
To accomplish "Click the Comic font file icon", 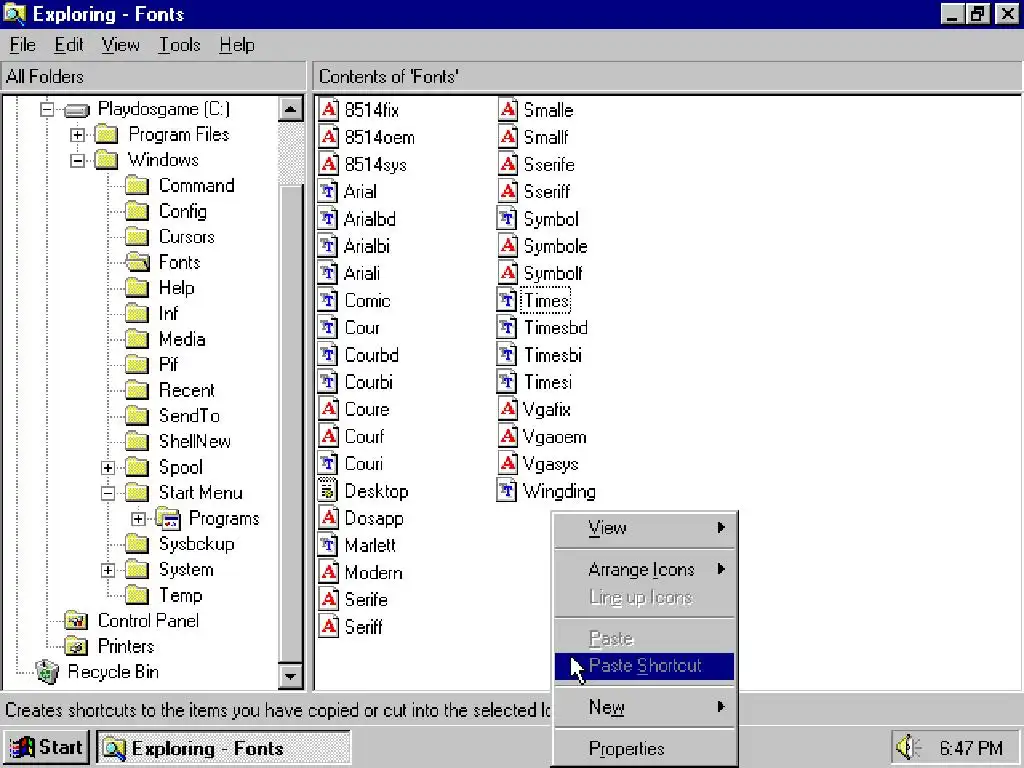I will coord(328,300).
